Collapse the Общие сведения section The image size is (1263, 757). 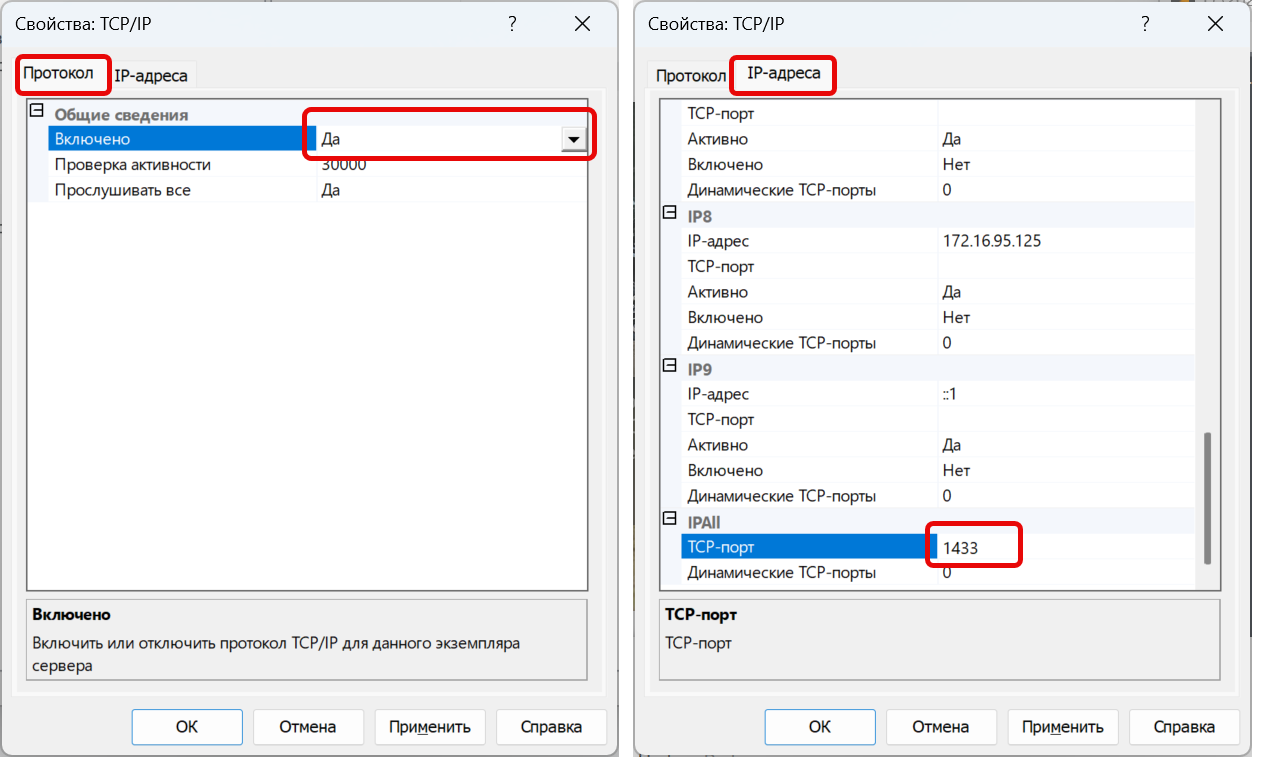tap(37, 112)
